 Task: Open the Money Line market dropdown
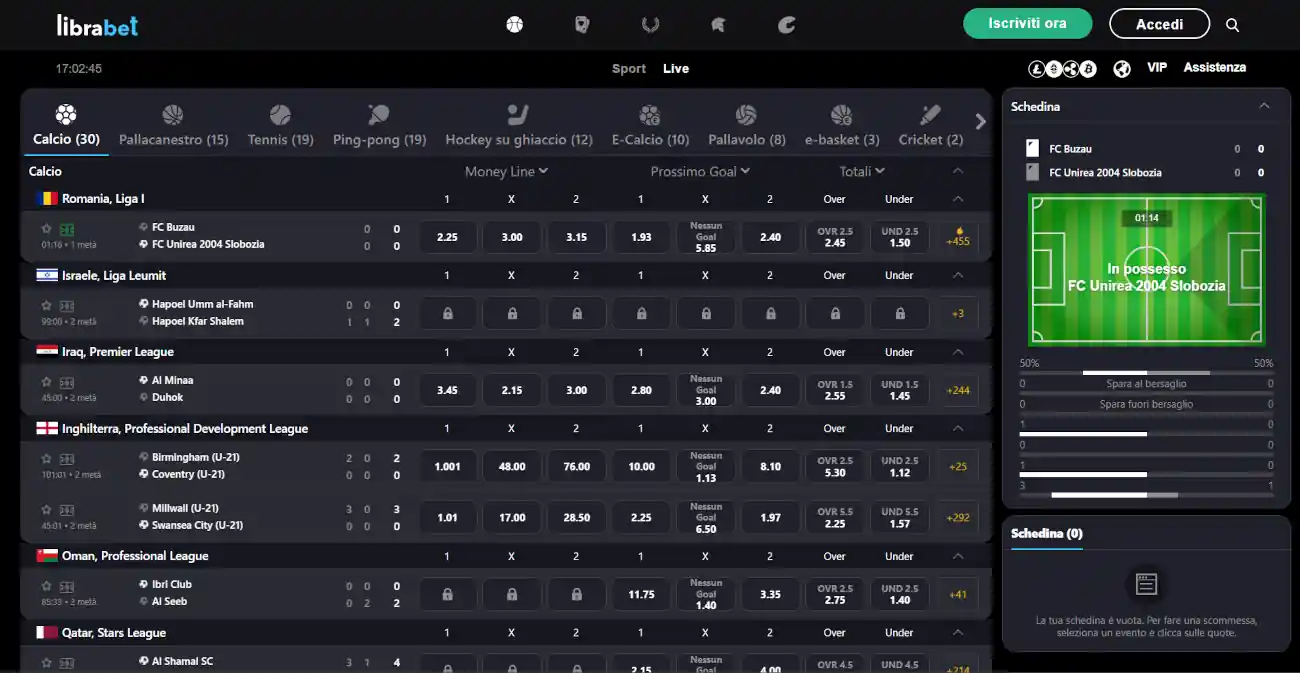tap(506, 172)
